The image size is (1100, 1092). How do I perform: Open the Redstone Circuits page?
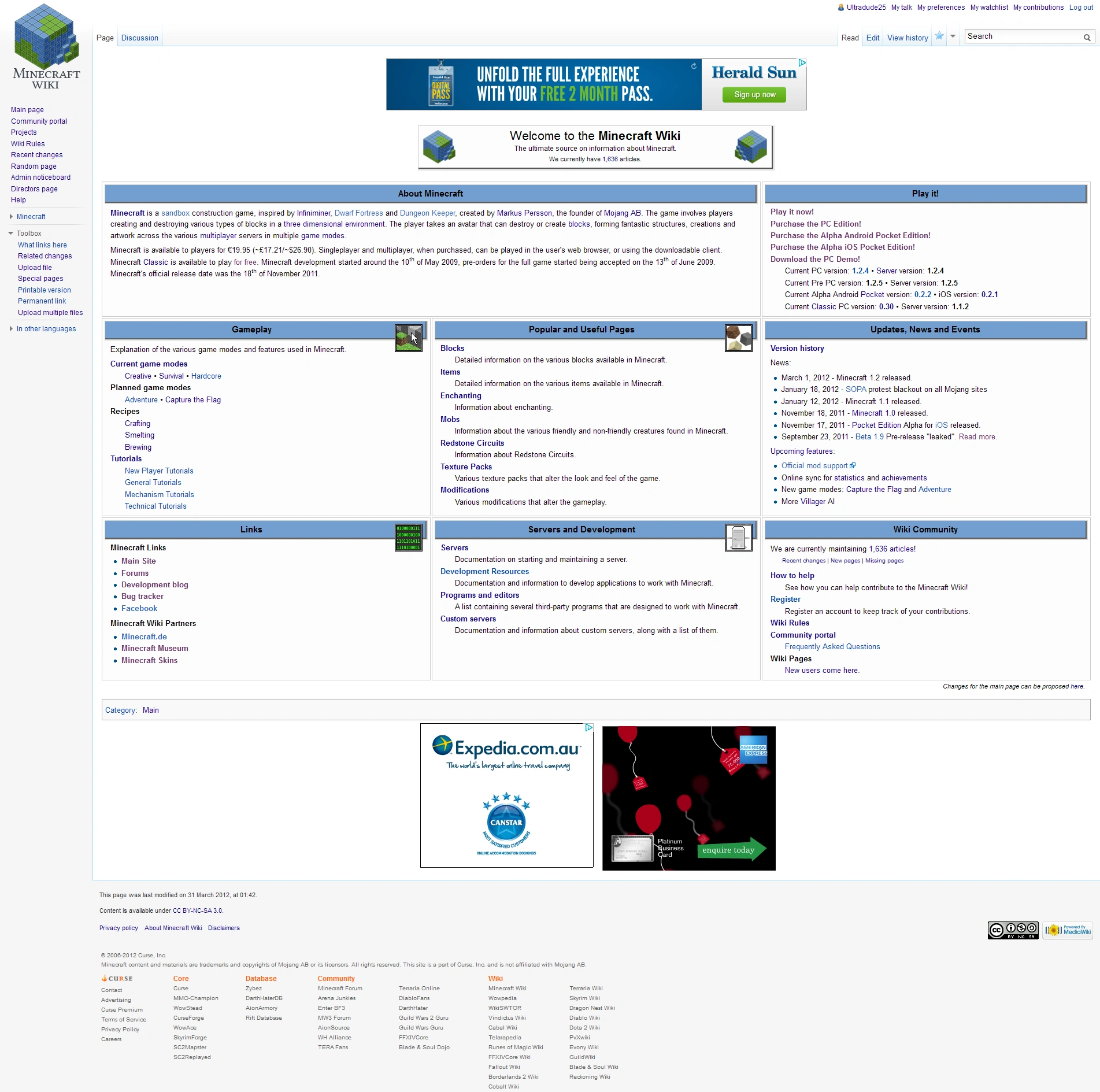(472, 443)
